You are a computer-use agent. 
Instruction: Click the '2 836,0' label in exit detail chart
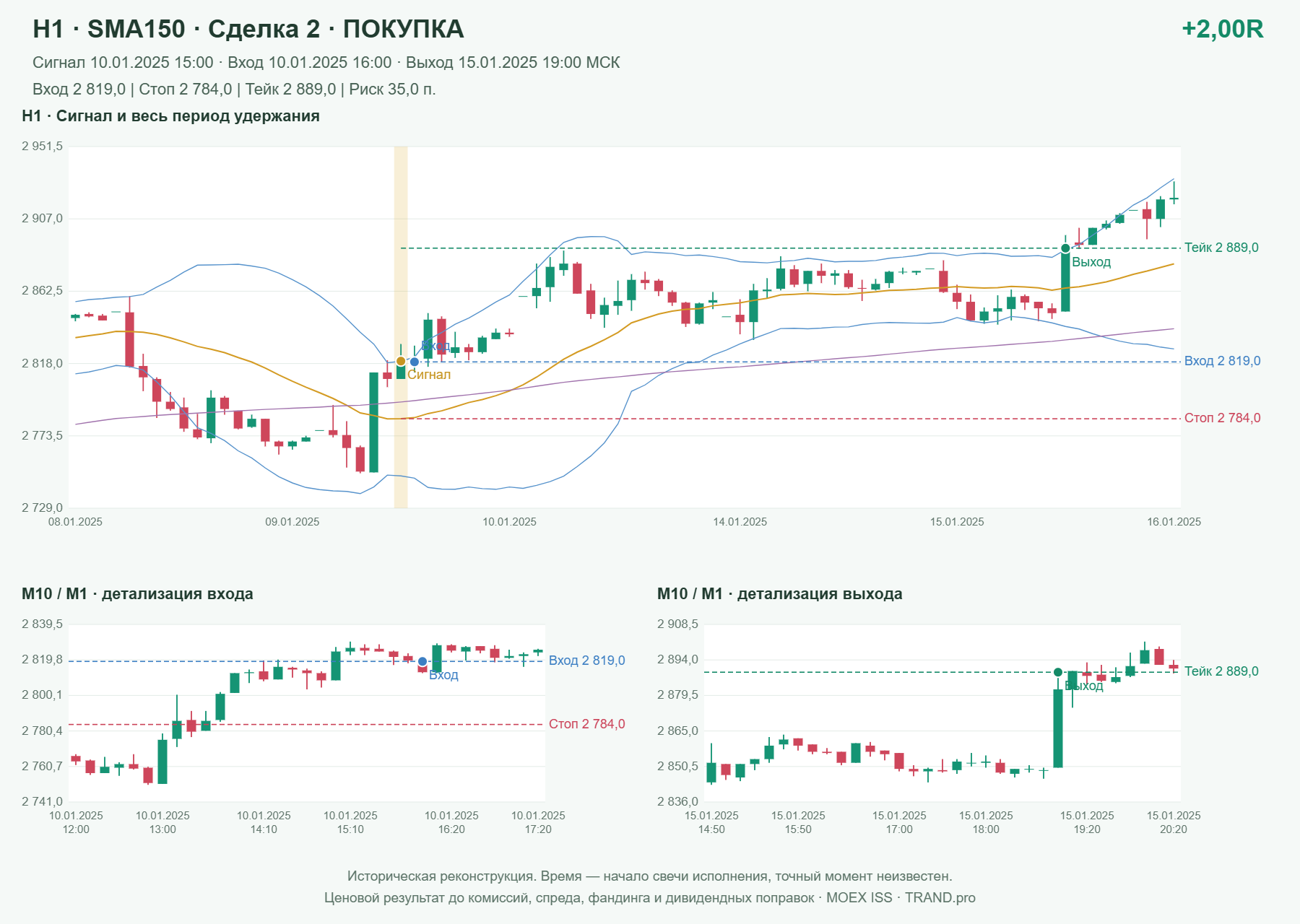[x=677, y=802]
